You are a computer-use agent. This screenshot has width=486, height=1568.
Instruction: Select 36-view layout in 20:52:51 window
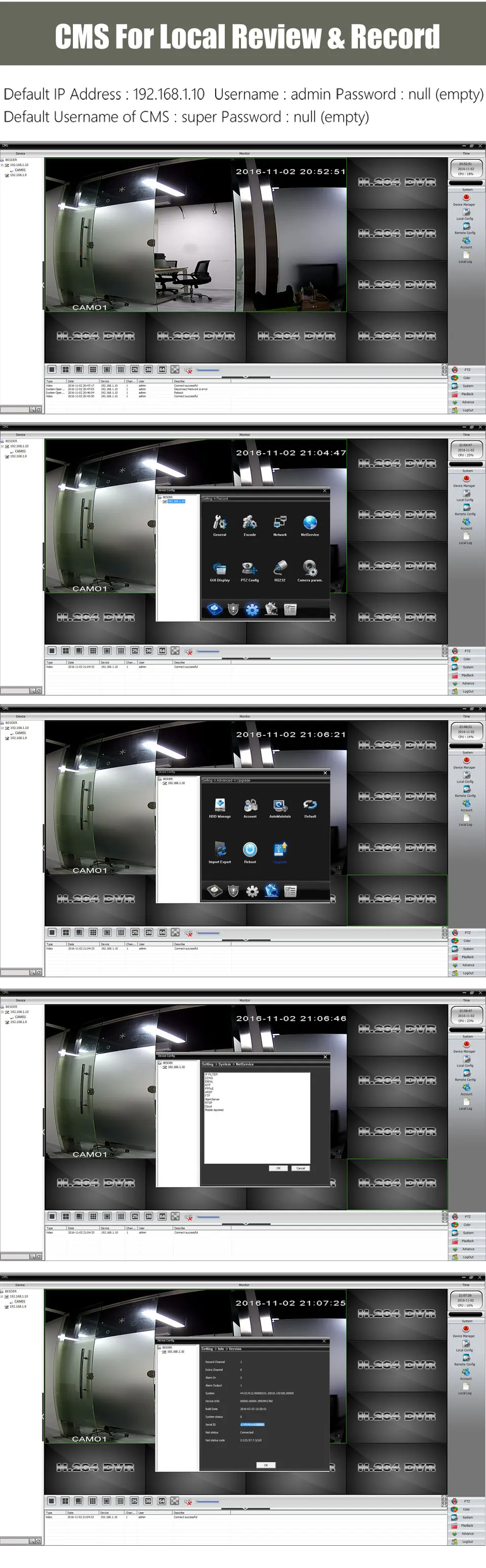pyautogui.click(x=149, y=369)
